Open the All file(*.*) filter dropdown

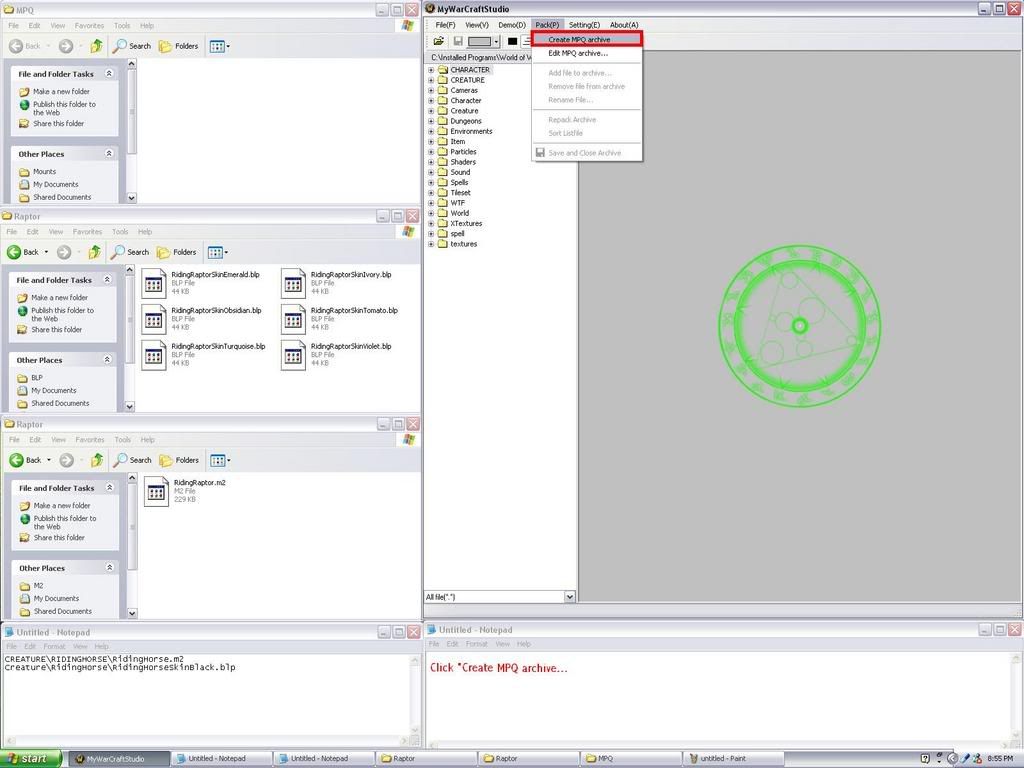pyautogui.click(x=569, y=597)
